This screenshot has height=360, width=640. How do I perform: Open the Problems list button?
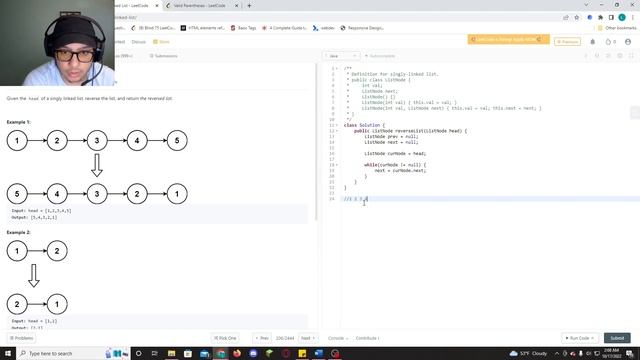coord(21,338)
